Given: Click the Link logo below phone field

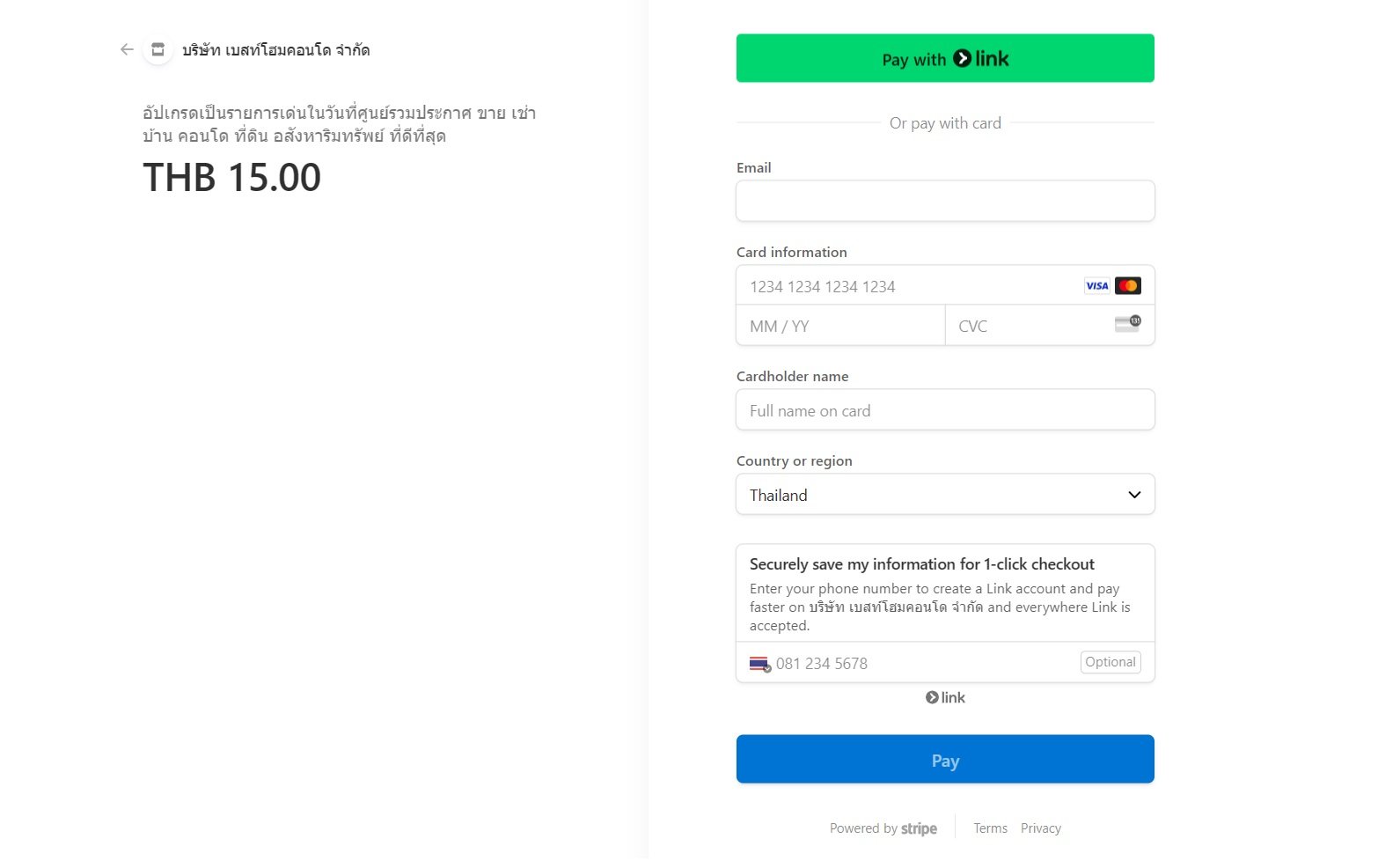Looking at the screenshot, I should (x=945, y=698).
